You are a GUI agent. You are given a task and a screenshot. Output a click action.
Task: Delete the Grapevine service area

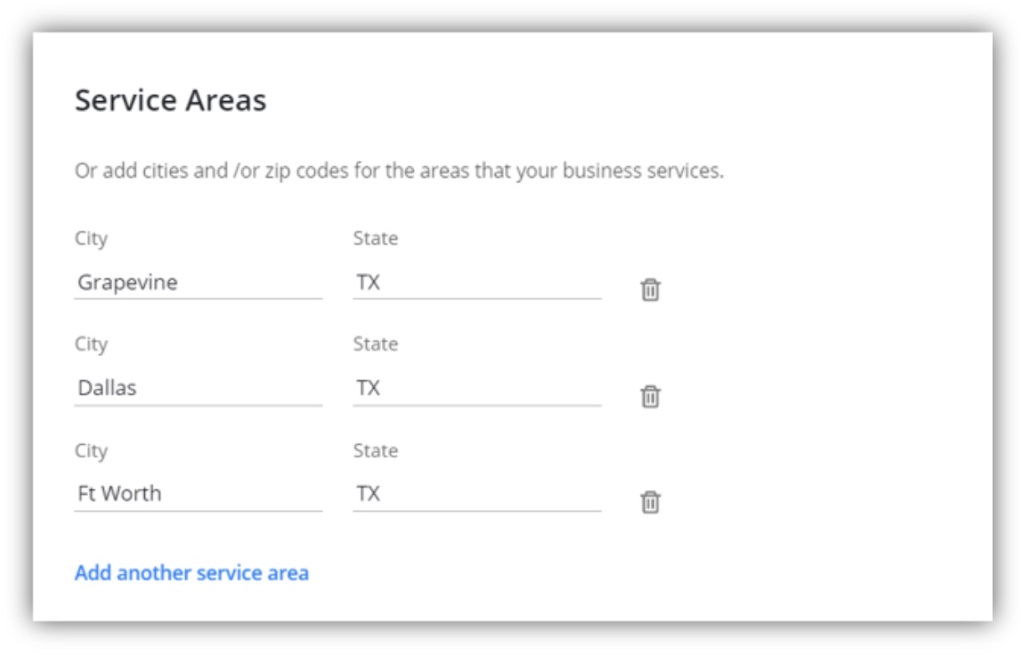[x=650, y=290]
